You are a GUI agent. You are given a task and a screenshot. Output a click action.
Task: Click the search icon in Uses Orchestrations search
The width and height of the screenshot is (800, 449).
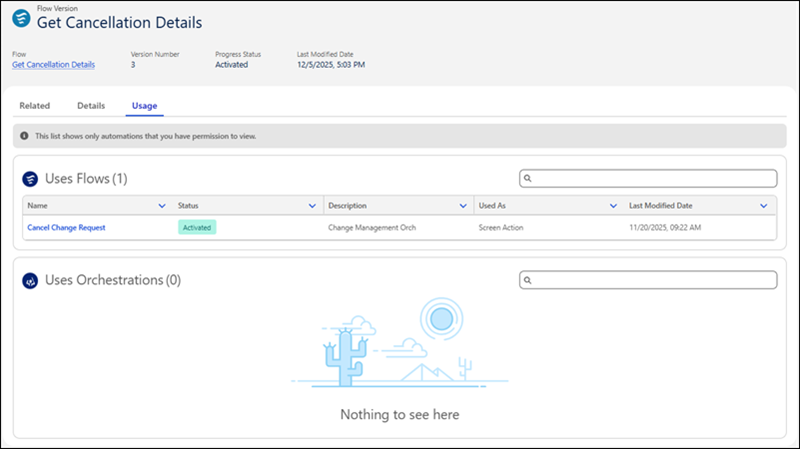pyautogui.click(x=528, y=280)
